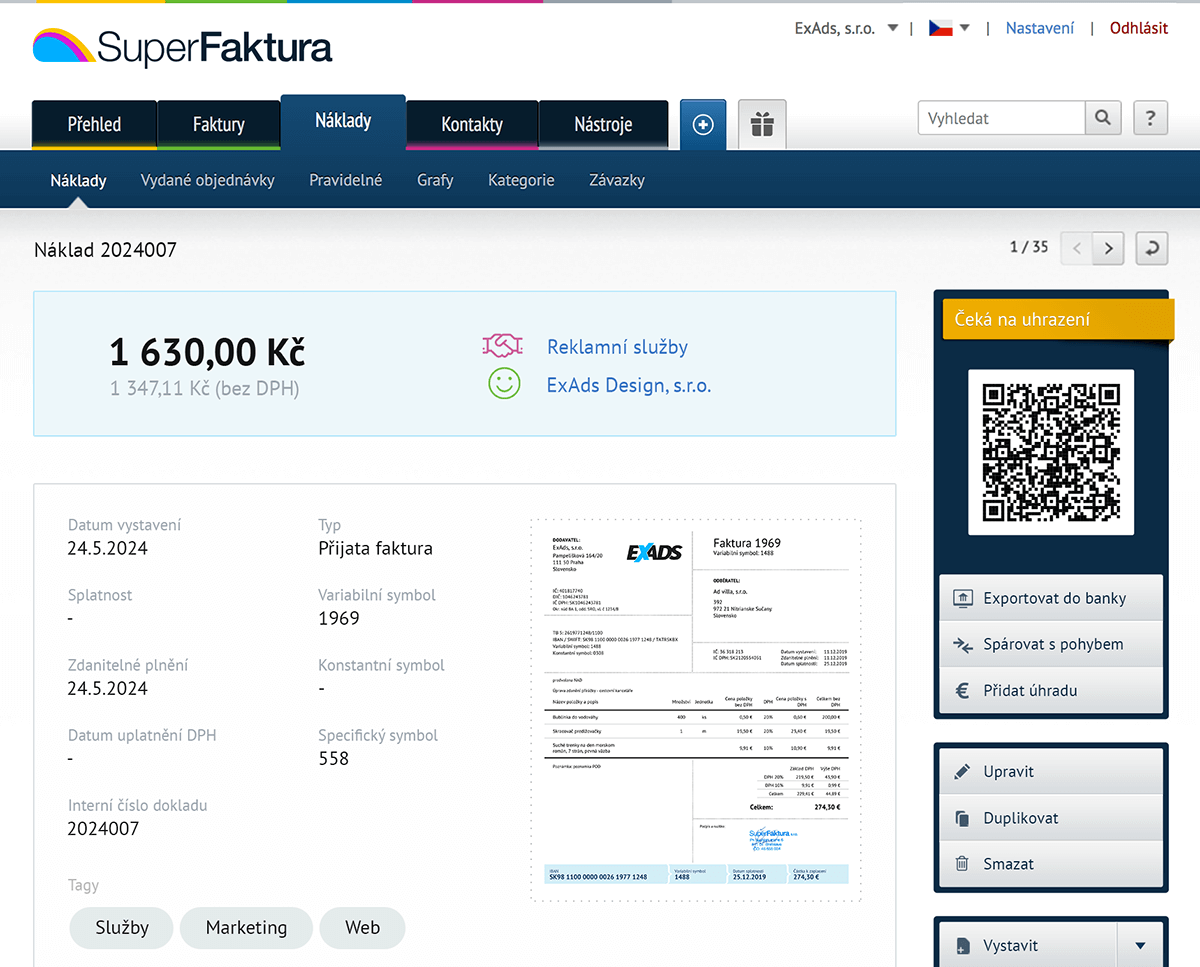The height and width of the screenshot is (967, 1200).
Task: Expand the Vystavit dropdown arrow
Action: click(x=1140, y=945)
